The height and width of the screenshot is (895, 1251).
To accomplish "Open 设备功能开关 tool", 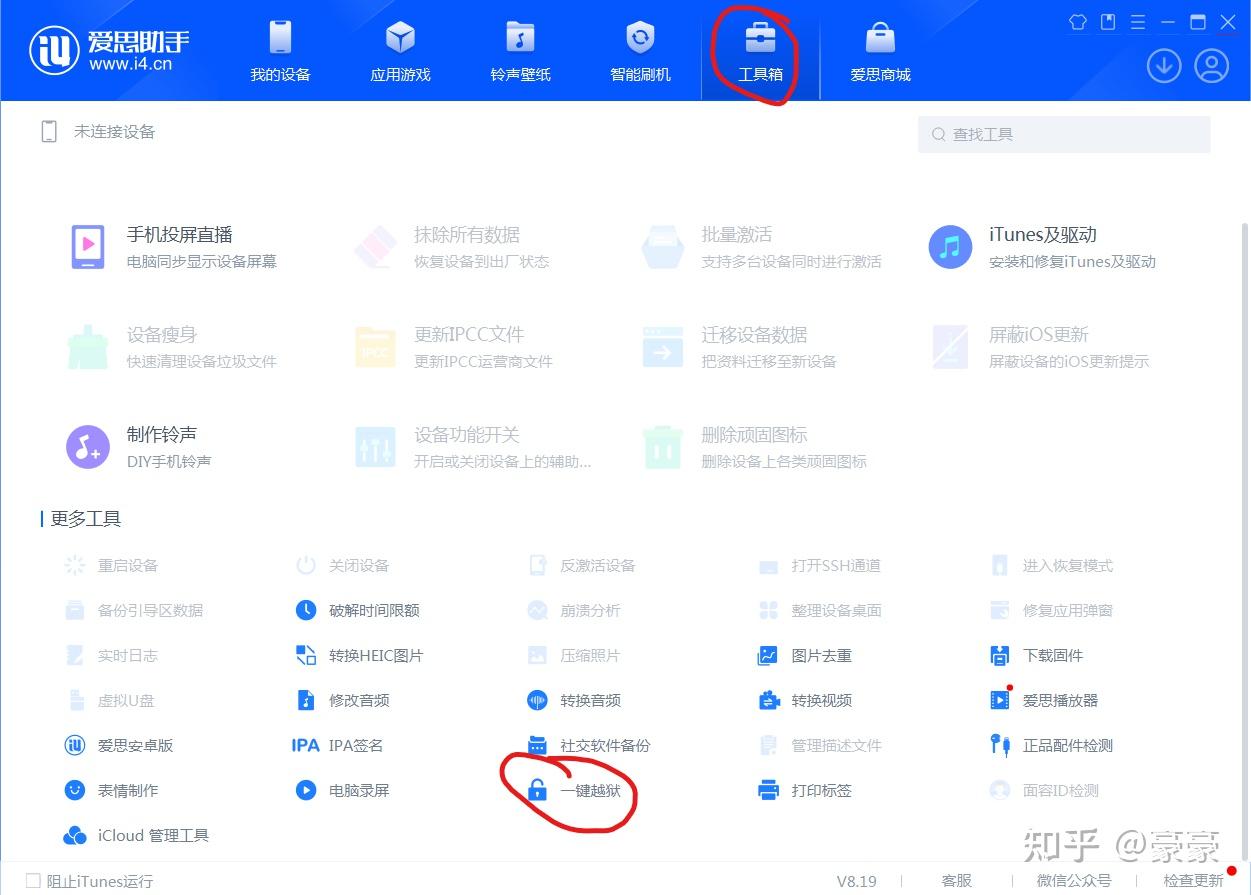I will [x=473, y=447].
